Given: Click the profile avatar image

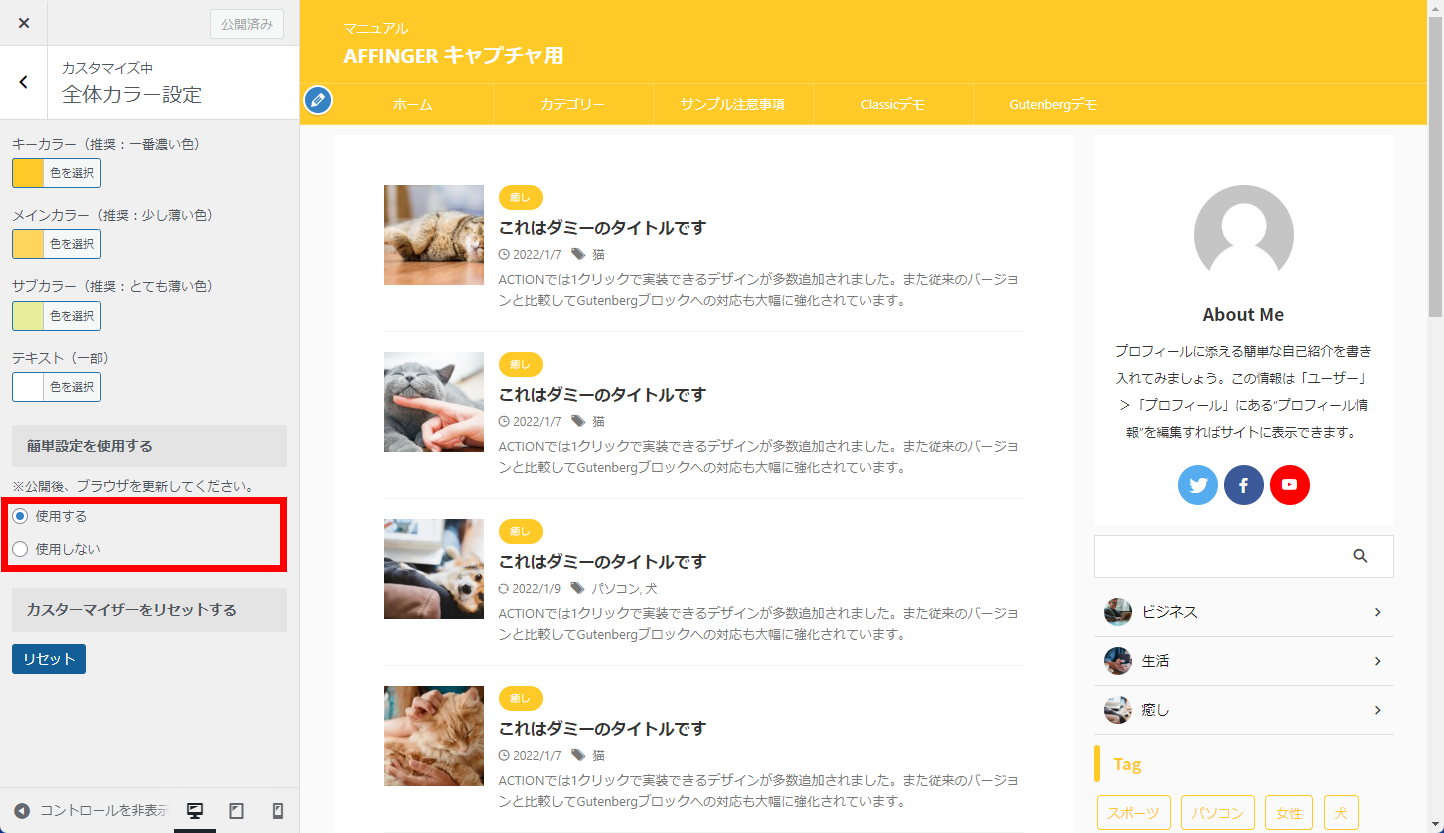Looking at the screenshot, I should (x=1244, y=235).
